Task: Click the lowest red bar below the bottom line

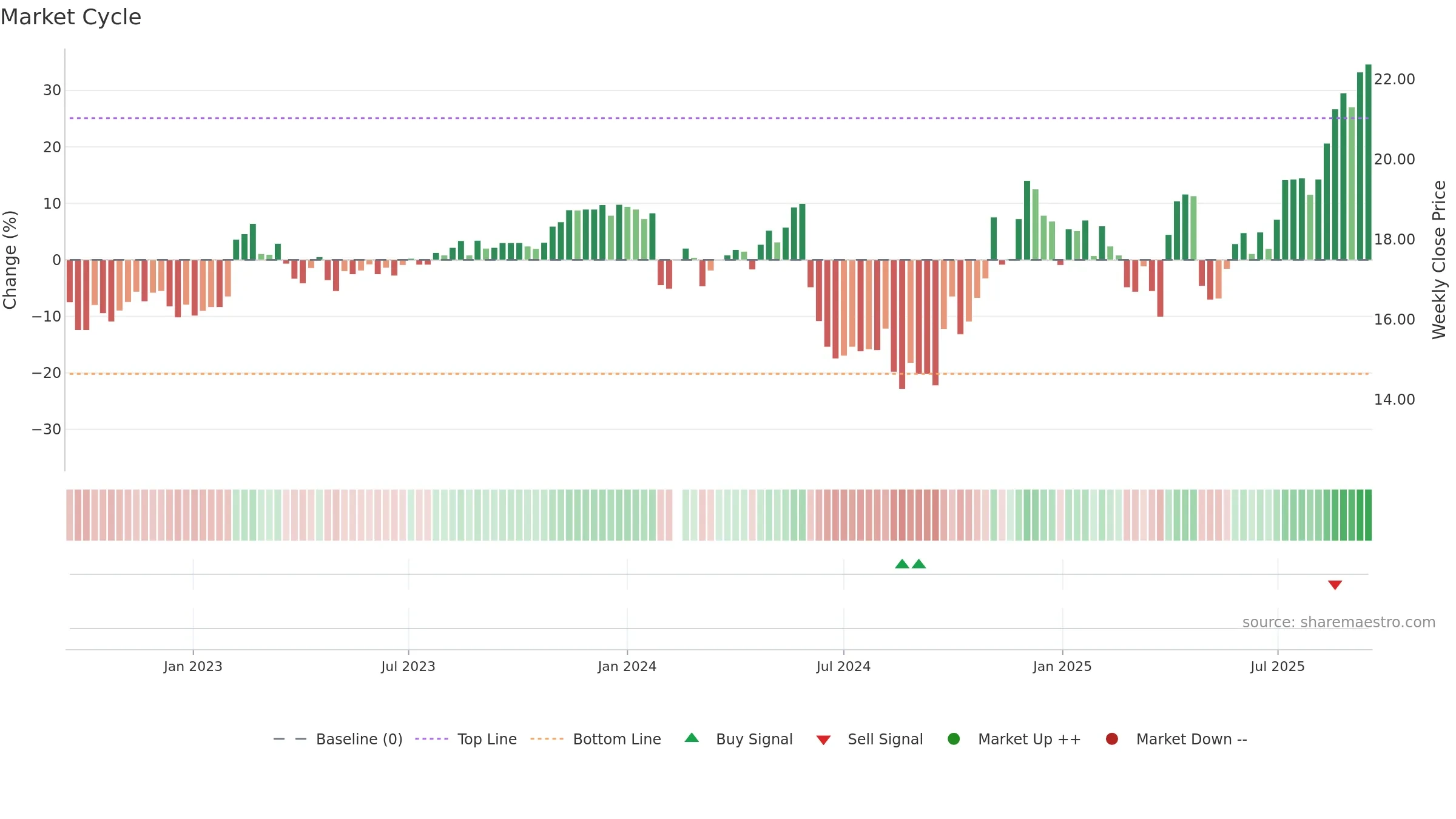Action: tap(902, 324)
